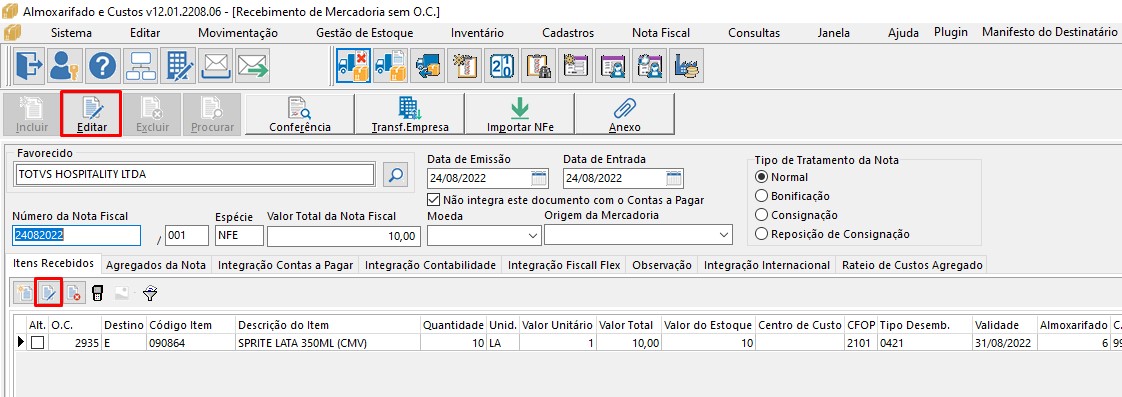
Task: Select the Consignação radio option
Action: click(x=762, y=215)
